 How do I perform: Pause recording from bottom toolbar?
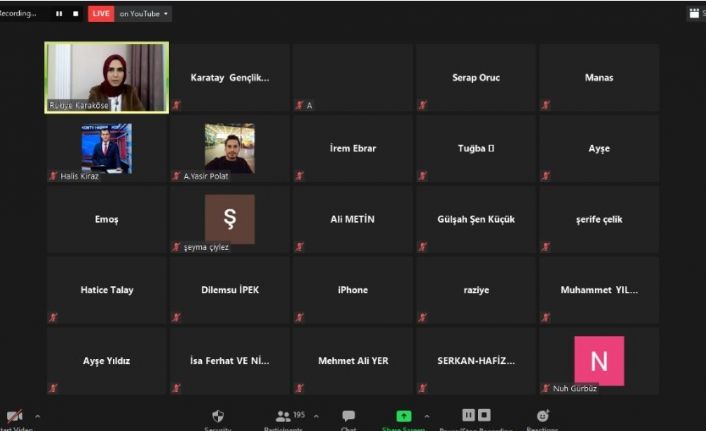tap(468, 415)
